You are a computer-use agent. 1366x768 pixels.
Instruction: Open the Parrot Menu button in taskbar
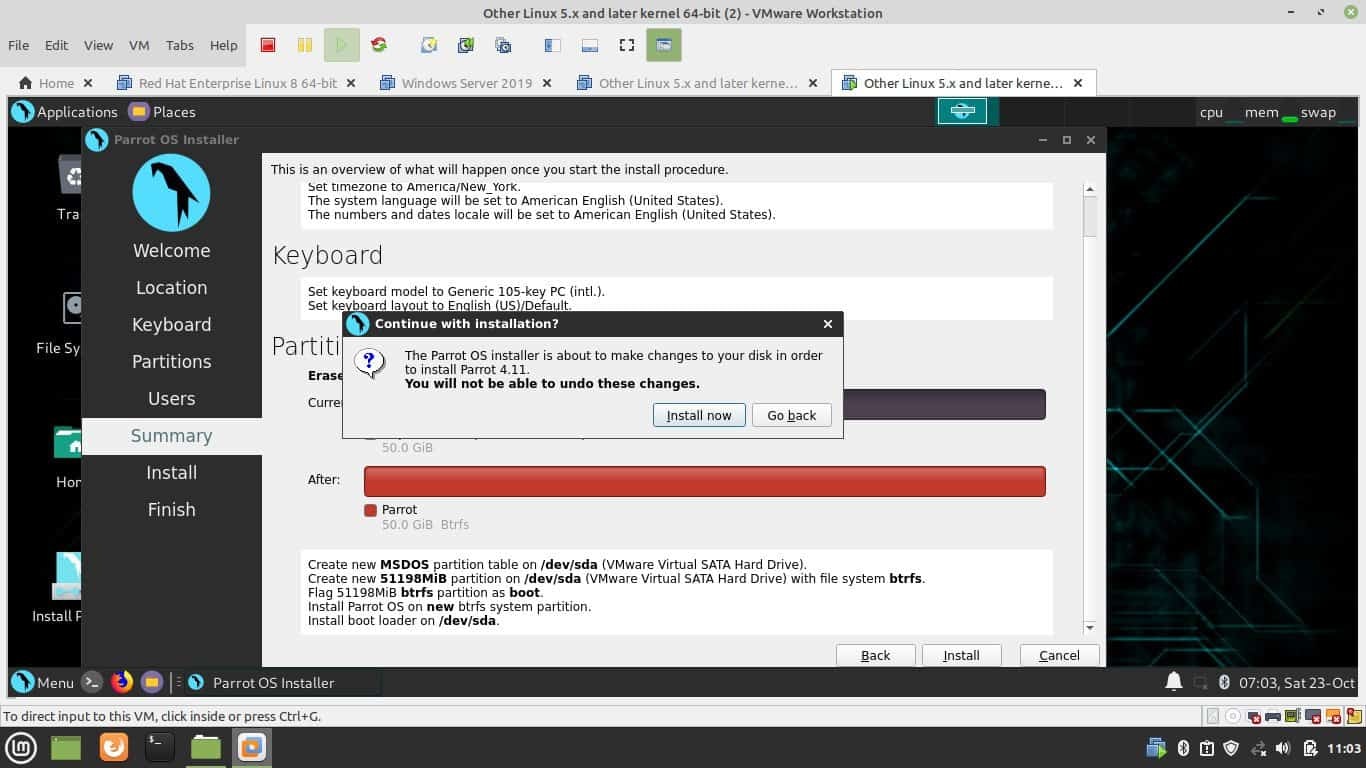43,682
